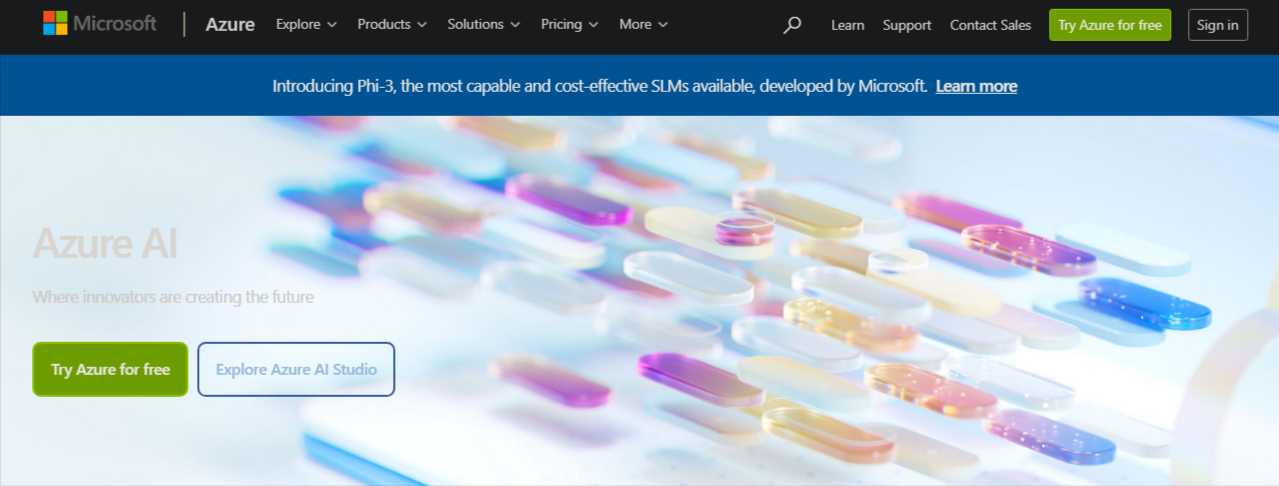The width and height of the screenshot is (1279, 486).
Task: Click Contact Sales link
Action: (990, 25)
